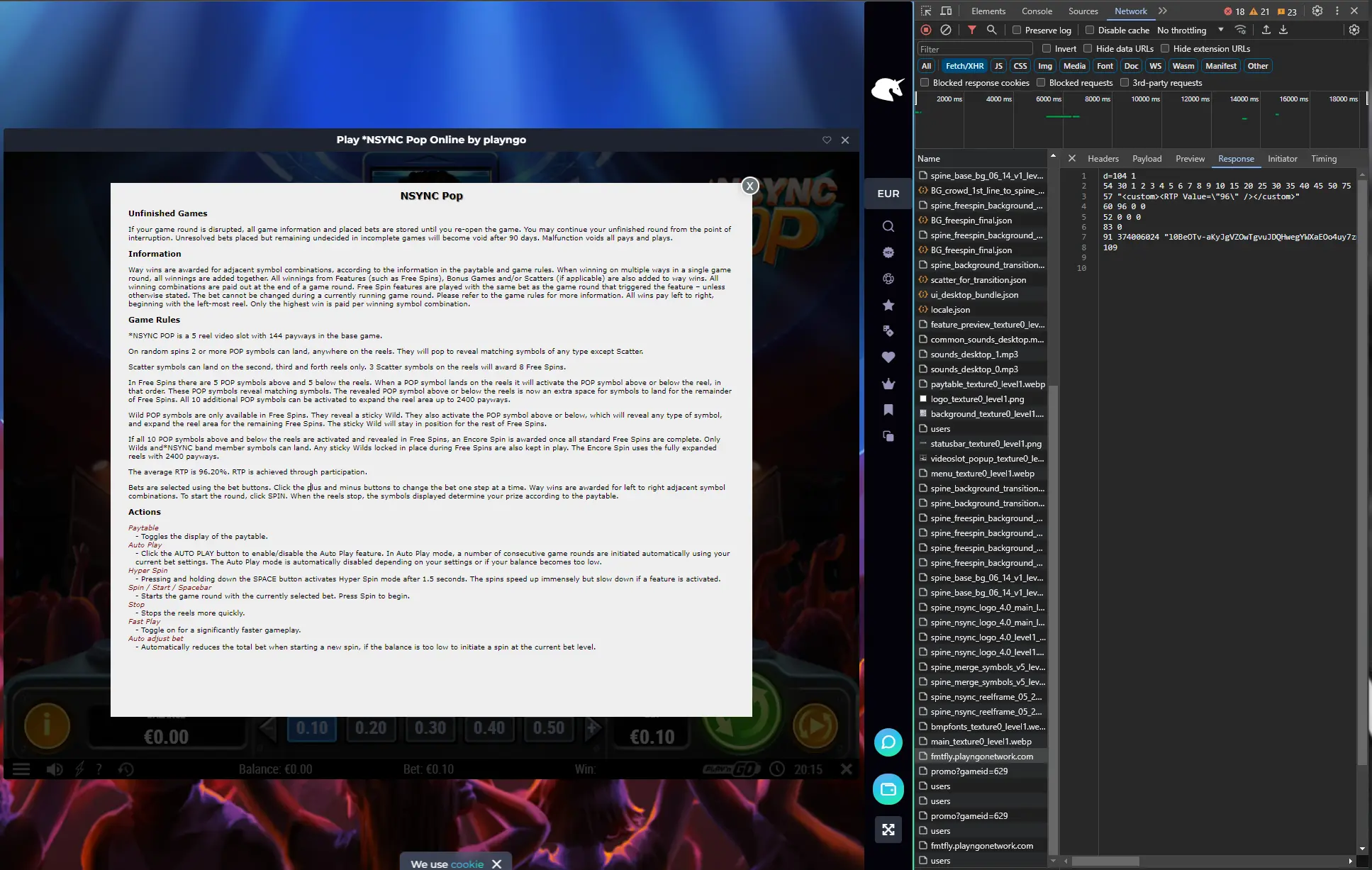Open DevTools three-dot customize menu
Screen dimensions: 1372x870
coord(1337,11)
